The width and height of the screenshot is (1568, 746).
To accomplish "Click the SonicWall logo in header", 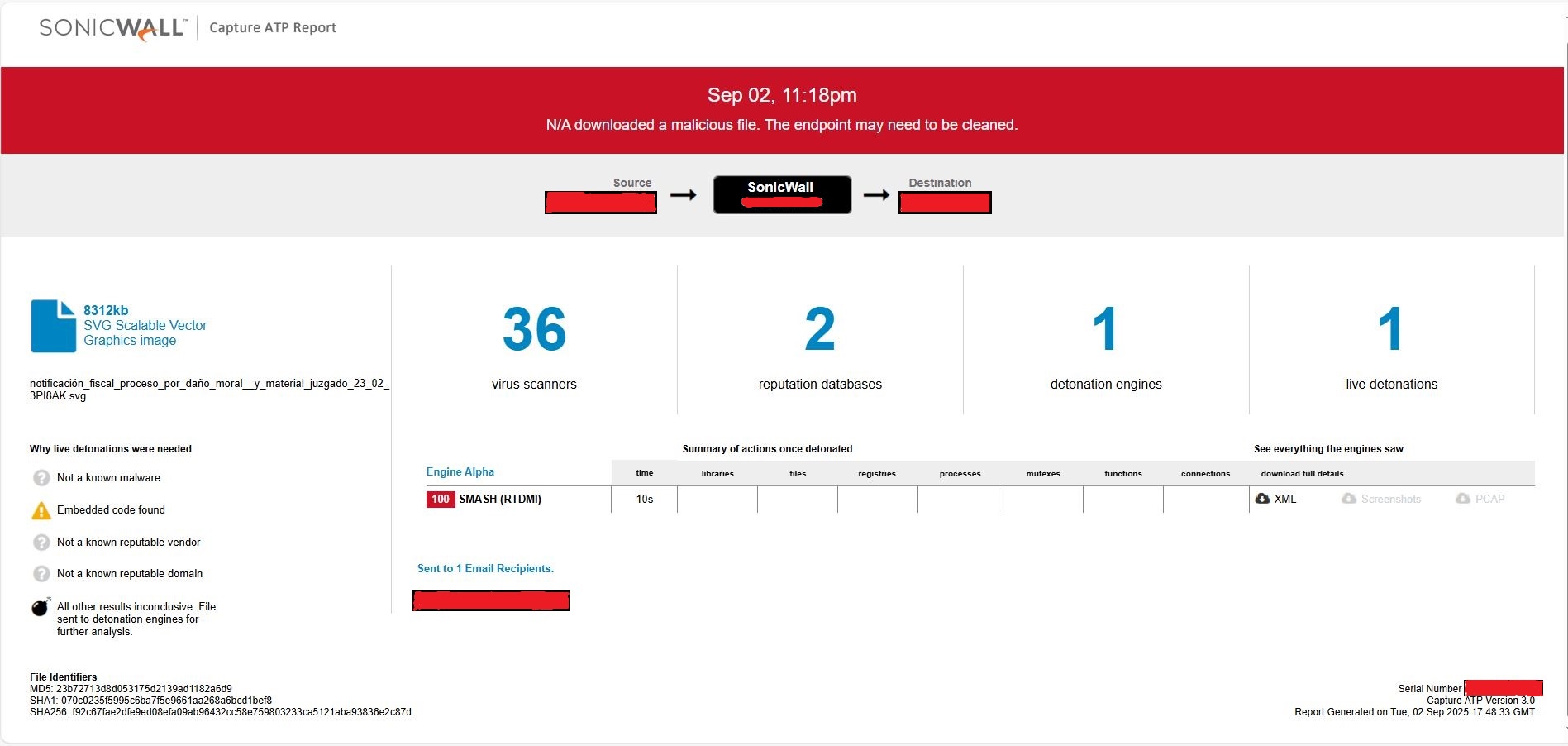I will tap(113, 28).
